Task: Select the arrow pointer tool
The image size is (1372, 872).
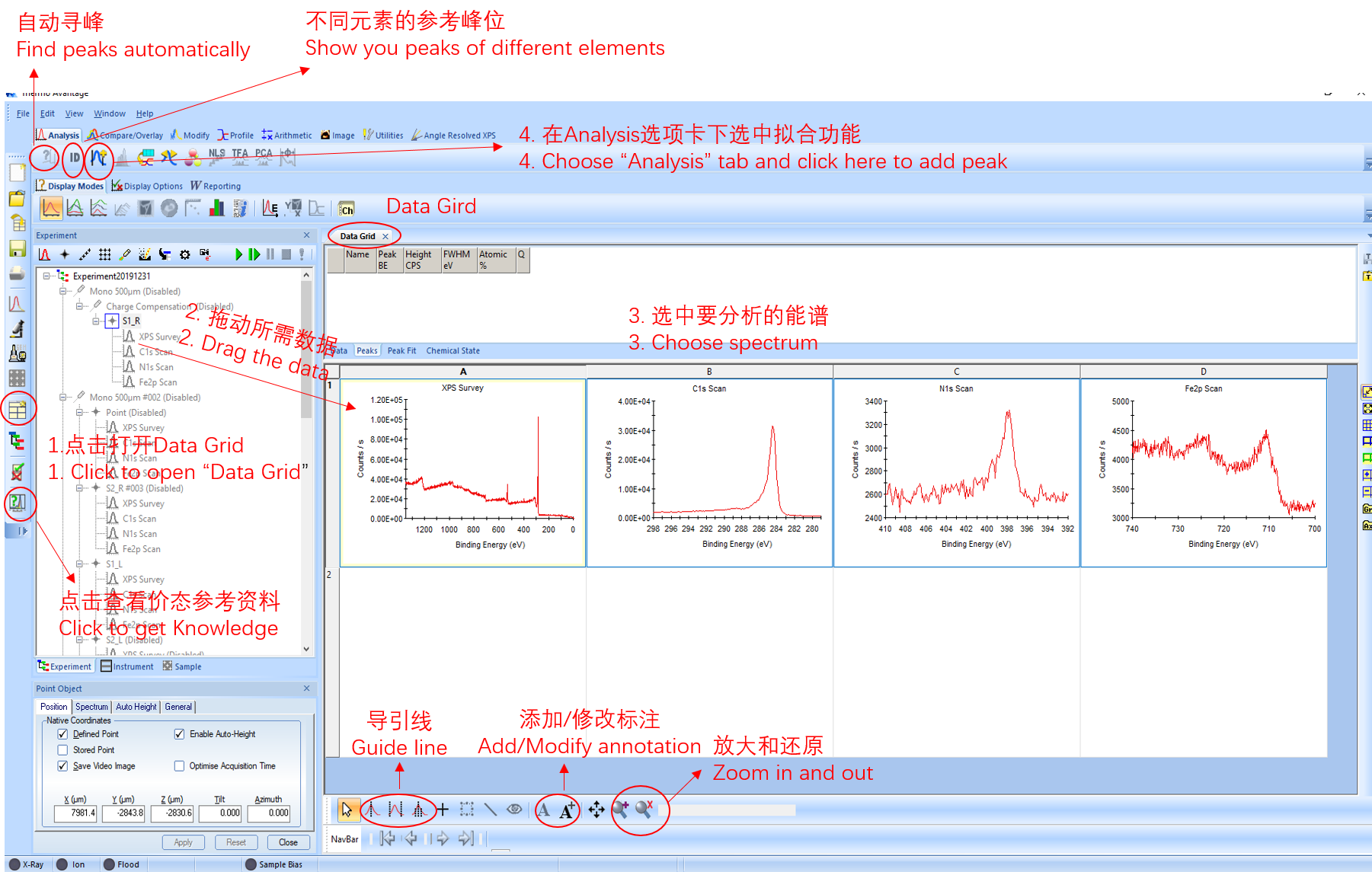Action: point(347,810)
